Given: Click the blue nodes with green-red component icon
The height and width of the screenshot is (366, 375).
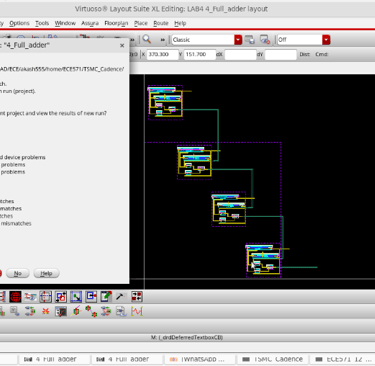Looking at the screenshot, I should tap(30, 311).
